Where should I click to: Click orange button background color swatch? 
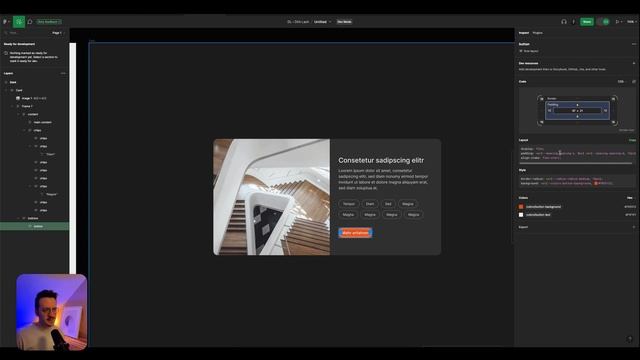tap(521, 207)
